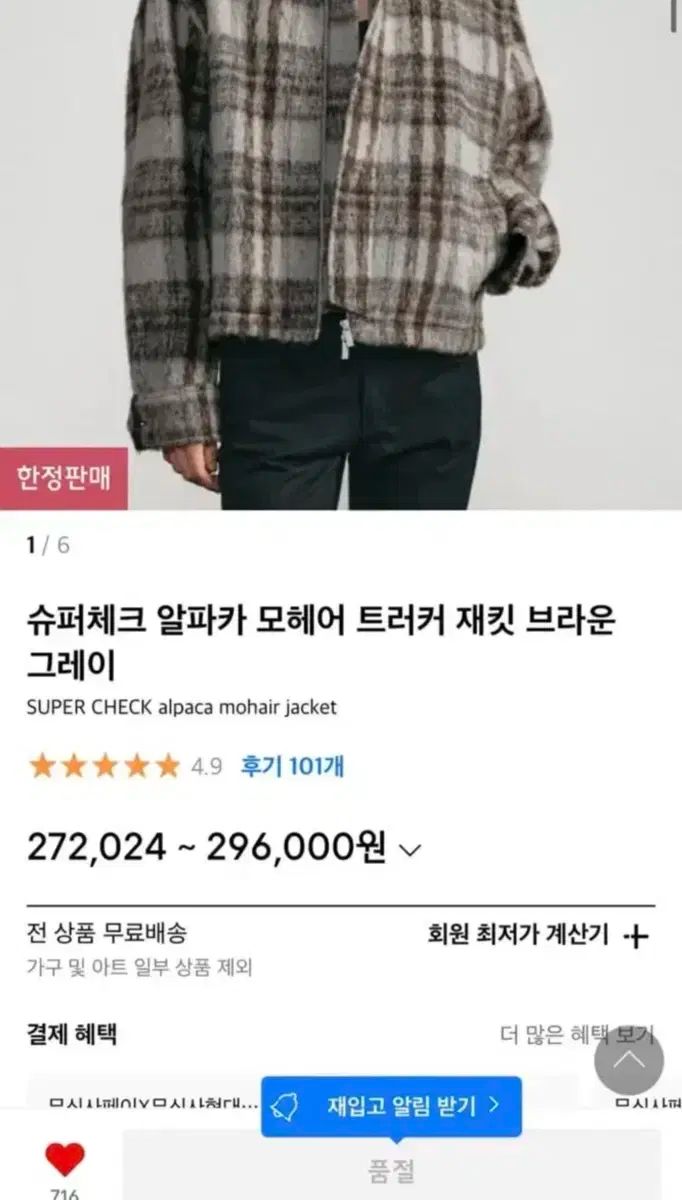This screenshot has width=682, height=1200.
Task: Click the 재입고 알림 받기 button
Action: coord(391,1106)
